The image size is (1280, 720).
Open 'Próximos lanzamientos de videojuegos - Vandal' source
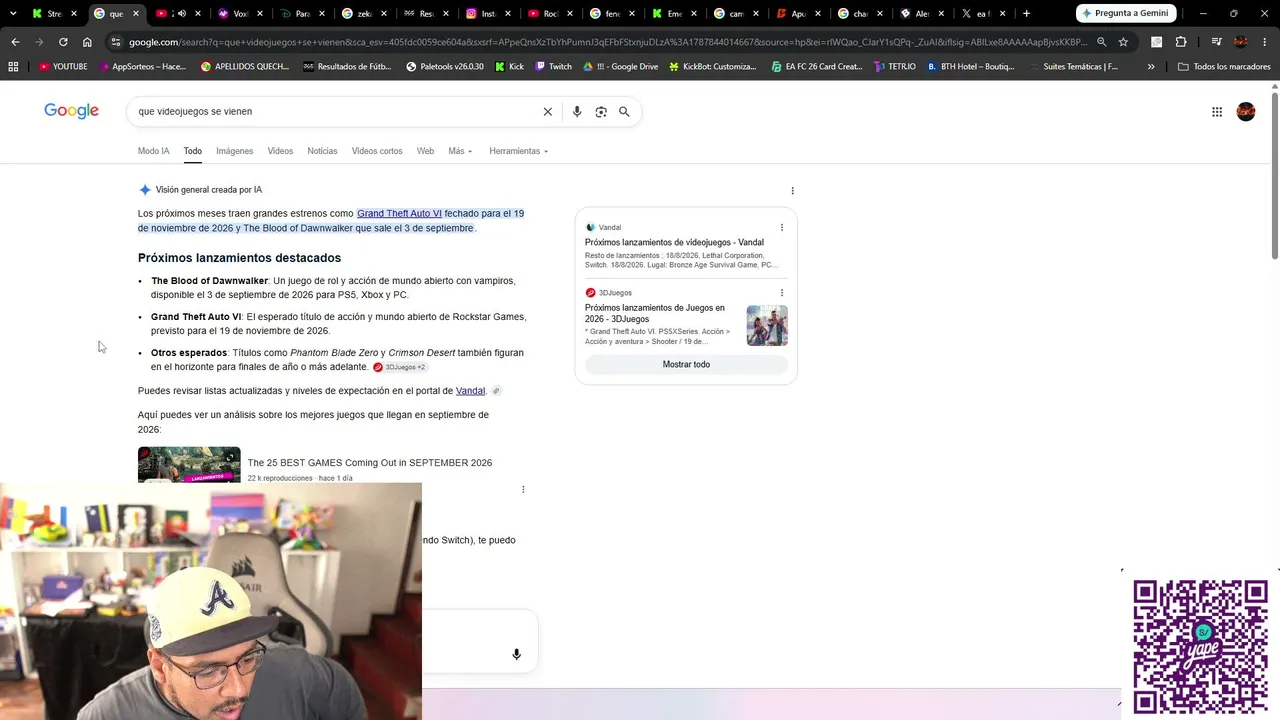(x=674, y=243)
